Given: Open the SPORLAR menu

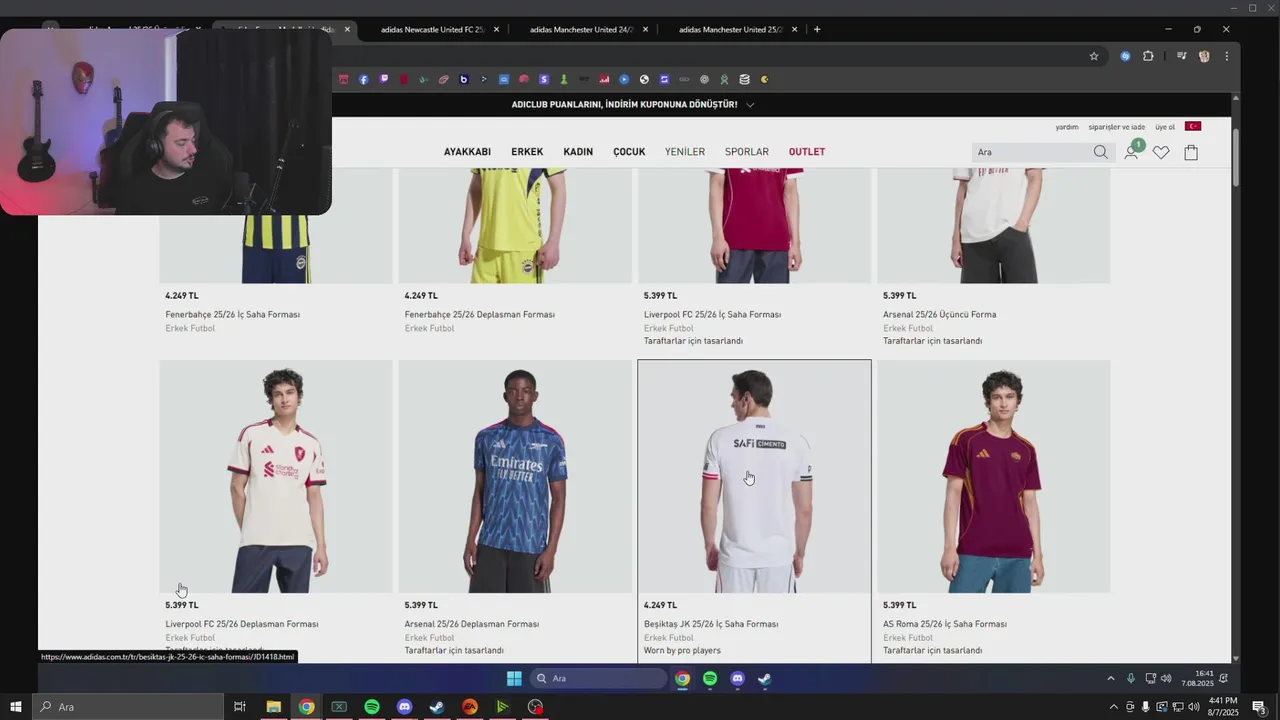Looking at the screenshot, I should tap(747, 152).
